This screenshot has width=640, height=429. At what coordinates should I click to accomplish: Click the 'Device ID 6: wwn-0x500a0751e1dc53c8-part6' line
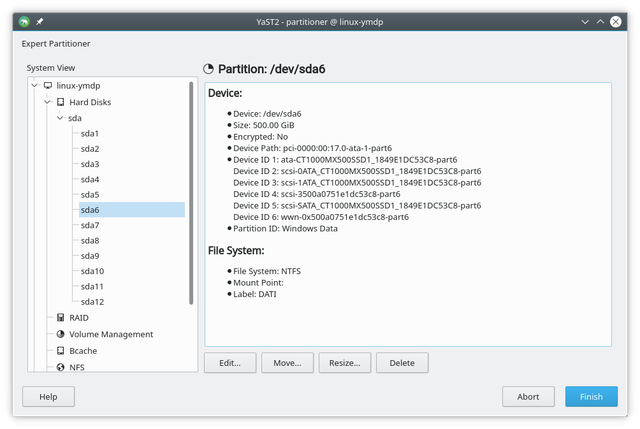[x=321, y=217]
